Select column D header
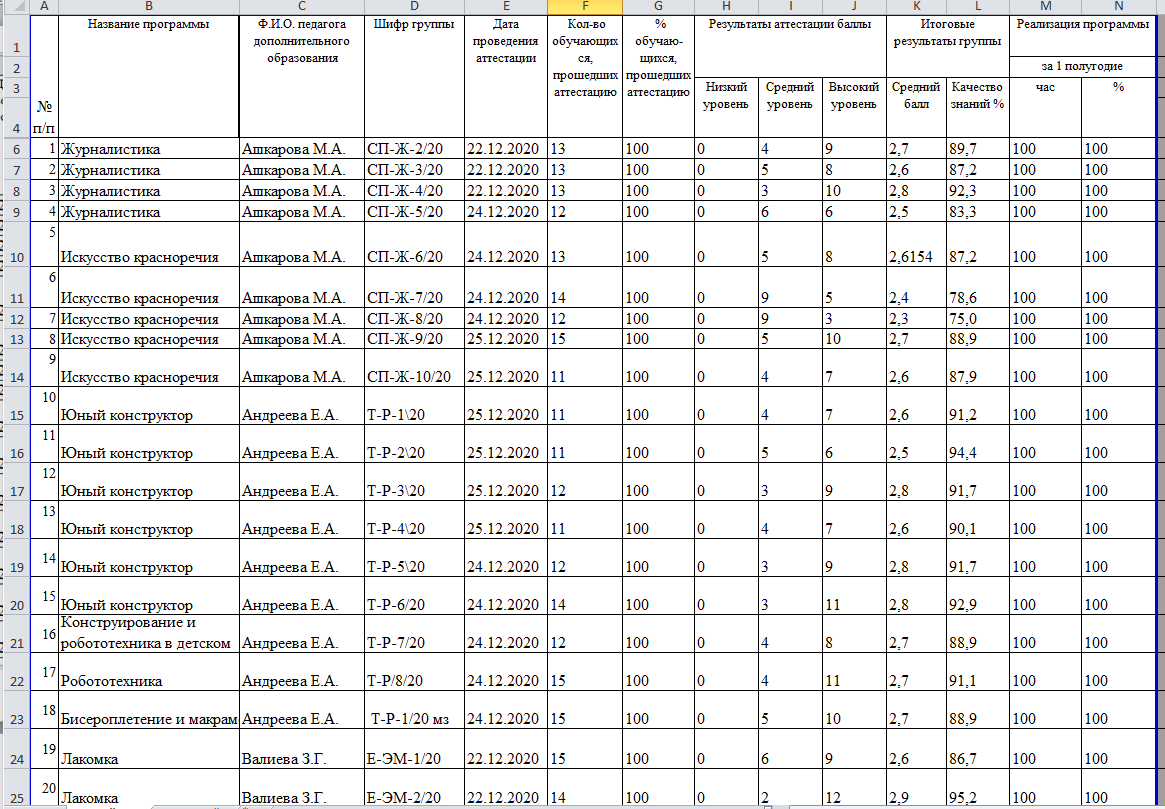Image resolution: width=1165 pixels, height=809 pixels. tap(414, 7)
